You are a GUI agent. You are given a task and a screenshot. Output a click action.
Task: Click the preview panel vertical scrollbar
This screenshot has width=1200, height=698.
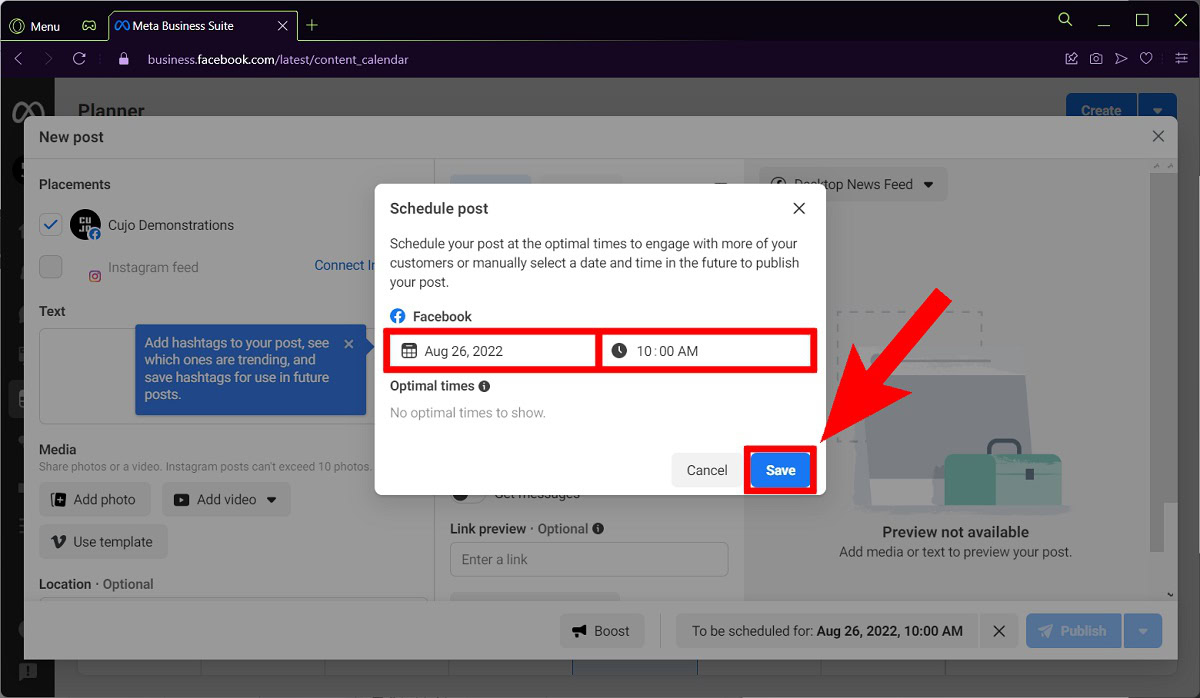1157,360
